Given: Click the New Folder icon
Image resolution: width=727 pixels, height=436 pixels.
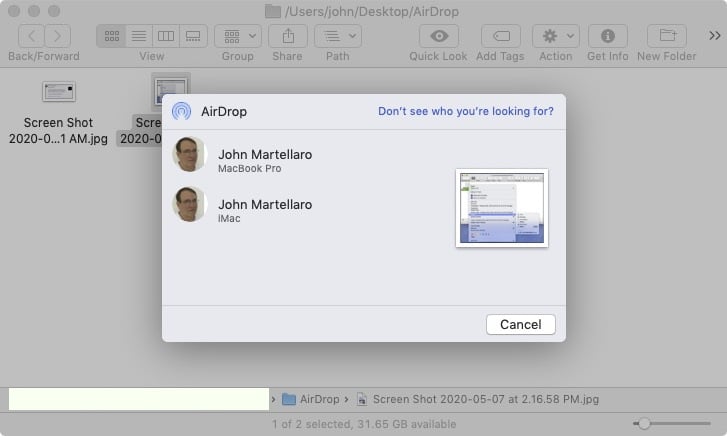Looking at the screenshot, I should pyautogui.click(x=667, y=36).
